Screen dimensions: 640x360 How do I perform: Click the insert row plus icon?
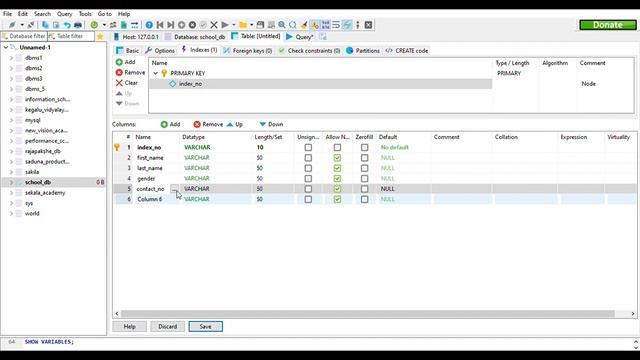[x=181, y=25]
